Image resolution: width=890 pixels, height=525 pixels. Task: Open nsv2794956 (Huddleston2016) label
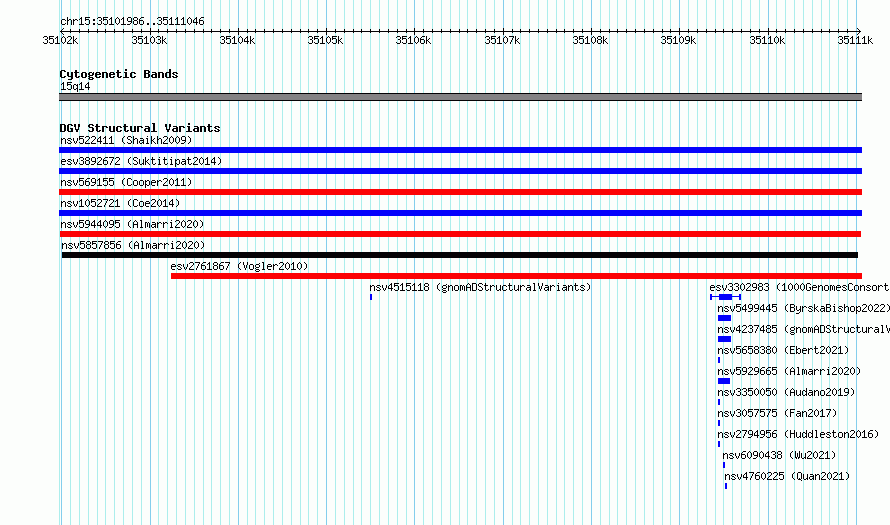click(x=798, y=434)
